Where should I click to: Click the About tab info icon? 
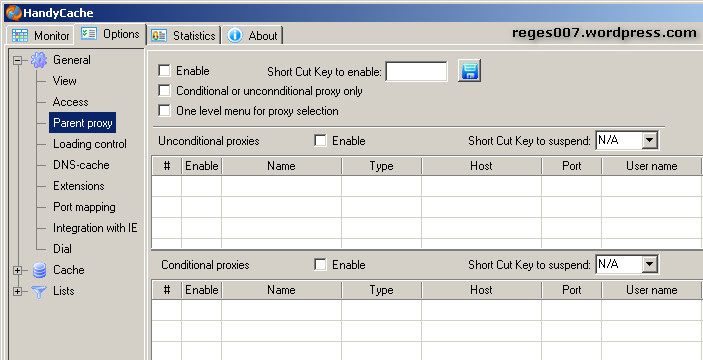click(235, 35)
